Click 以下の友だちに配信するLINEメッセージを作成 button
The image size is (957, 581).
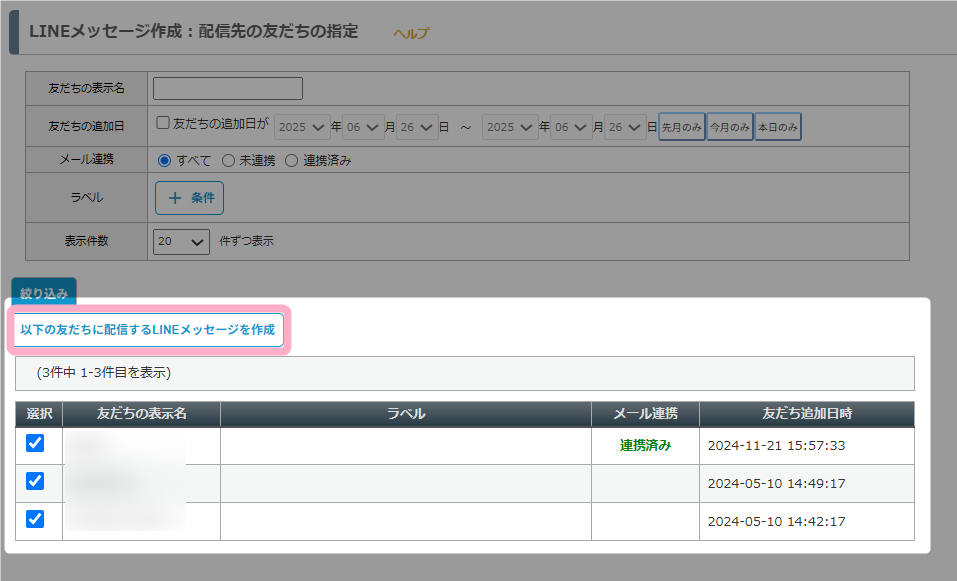click(x=148, y=330)
